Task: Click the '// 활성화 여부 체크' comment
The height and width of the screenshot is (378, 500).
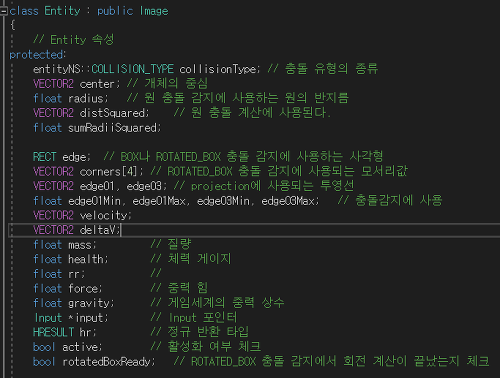Action: coord(205,347)
